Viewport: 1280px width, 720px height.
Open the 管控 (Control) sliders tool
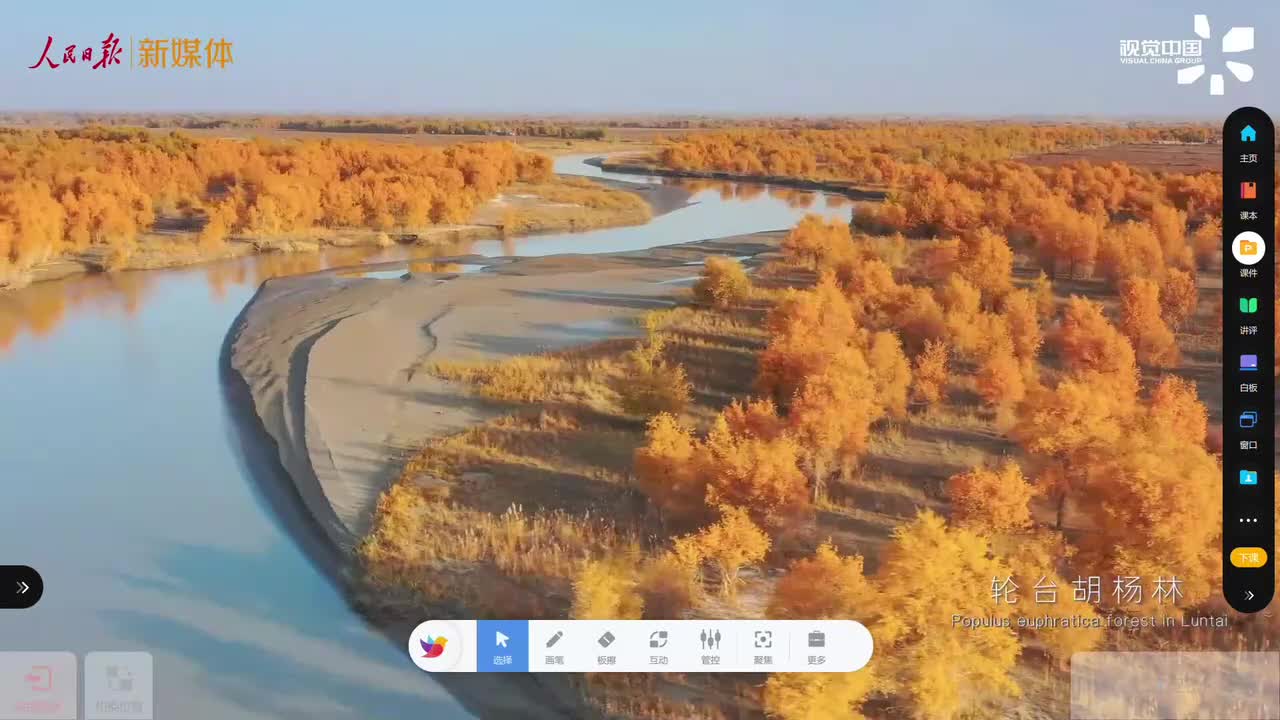click(710, 646)
